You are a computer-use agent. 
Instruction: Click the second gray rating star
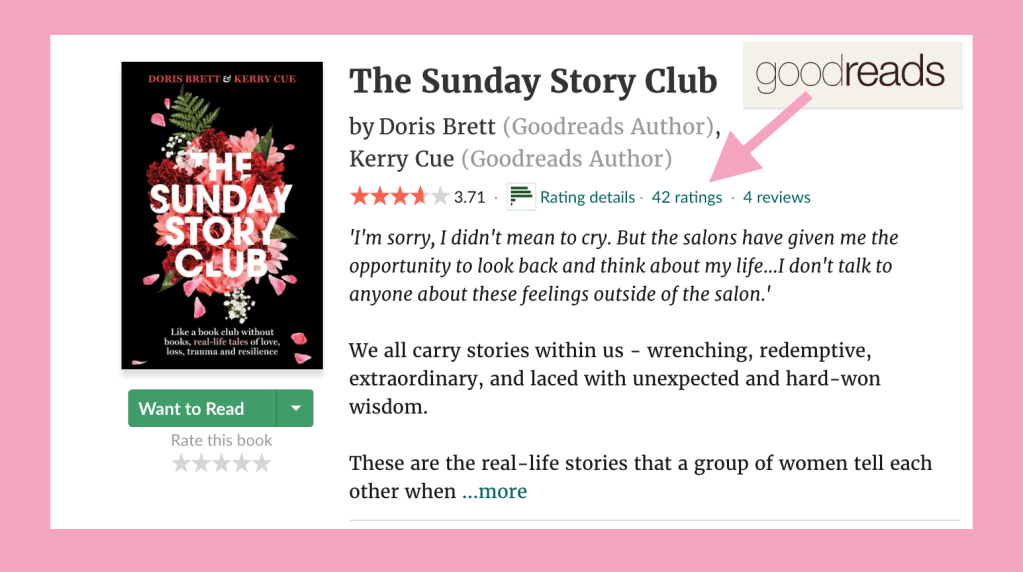point(201,463)
